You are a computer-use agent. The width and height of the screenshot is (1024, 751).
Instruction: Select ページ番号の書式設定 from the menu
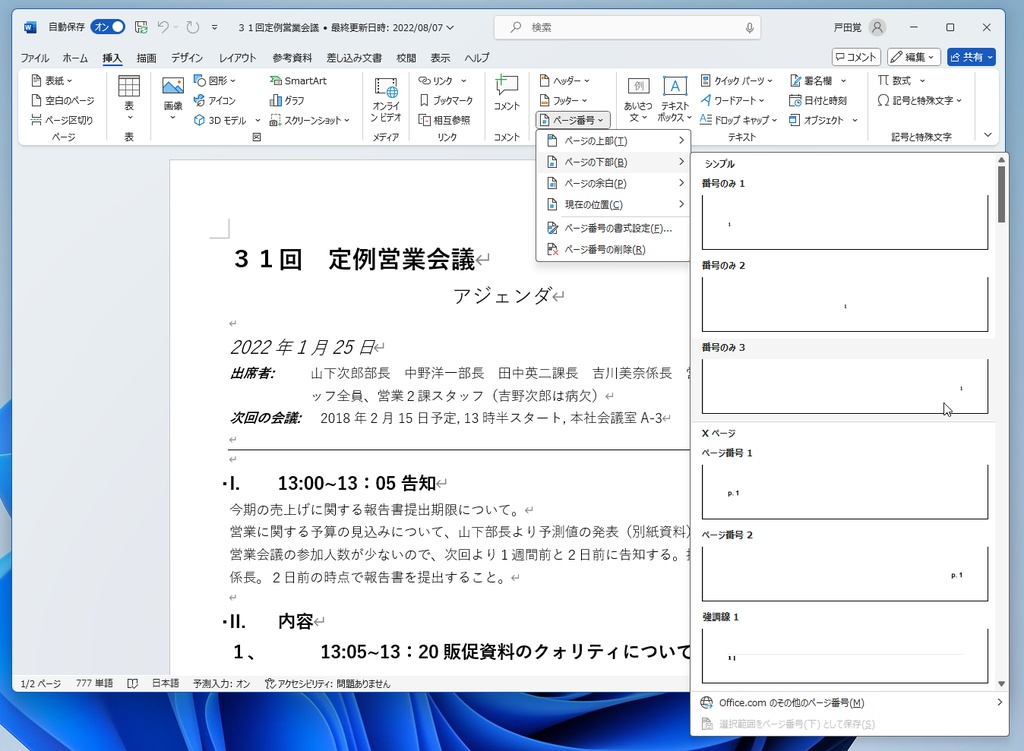pos(611,229)
